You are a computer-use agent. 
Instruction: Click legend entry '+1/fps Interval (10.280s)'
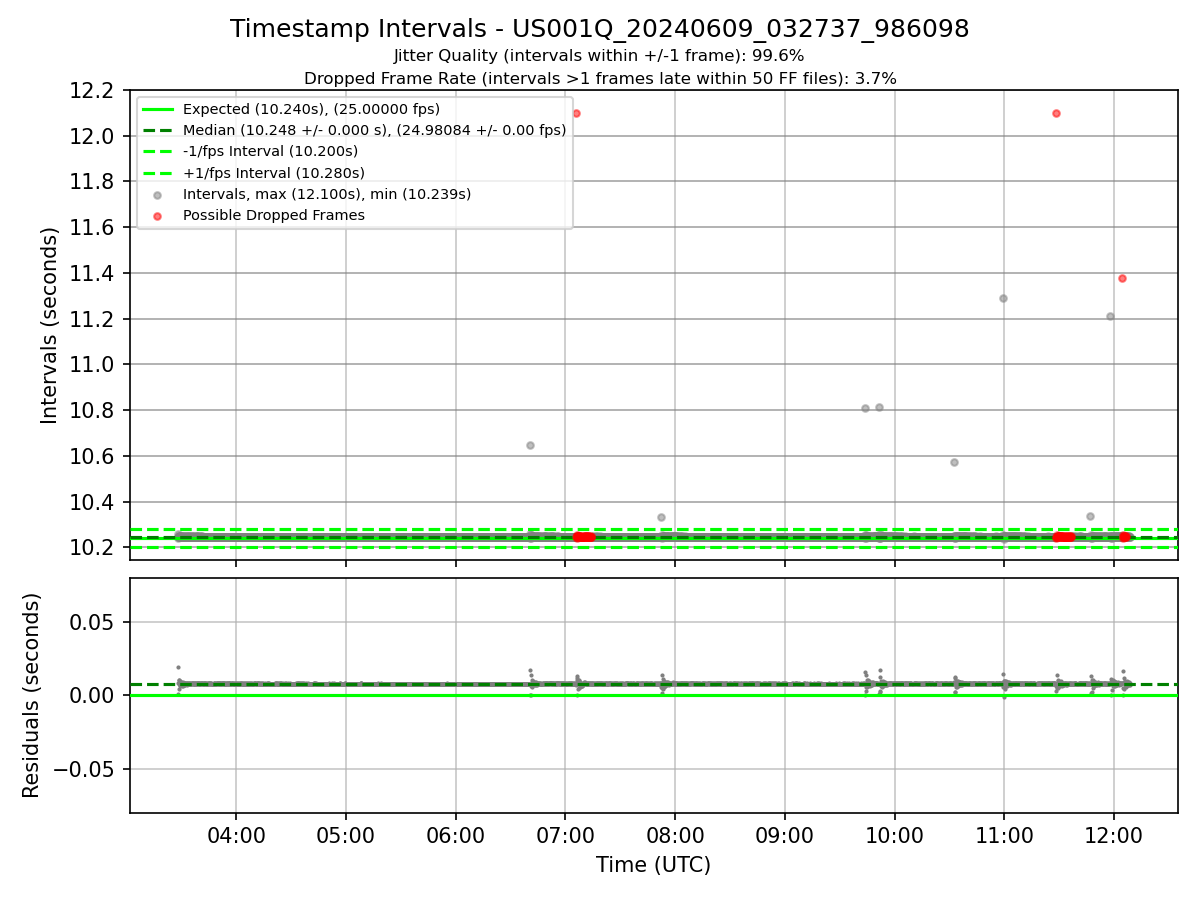click(x=273, y=173)
